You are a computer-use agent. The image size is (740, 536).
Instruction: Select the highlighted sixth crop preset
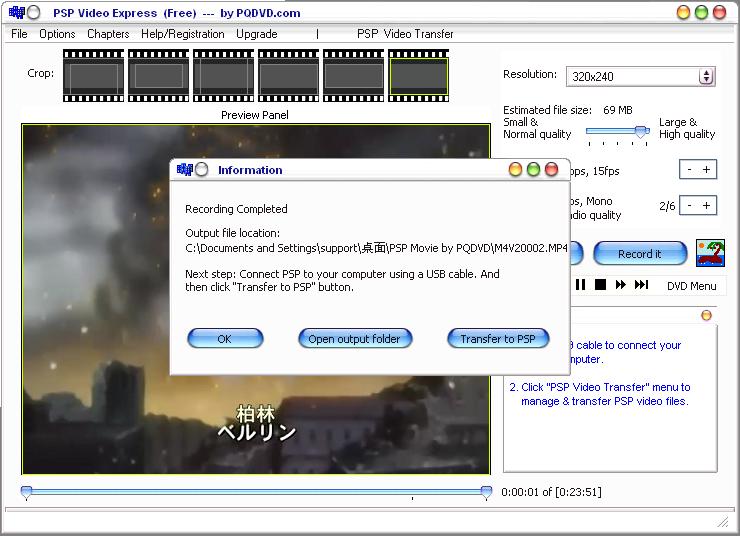[x=418, y=75]
